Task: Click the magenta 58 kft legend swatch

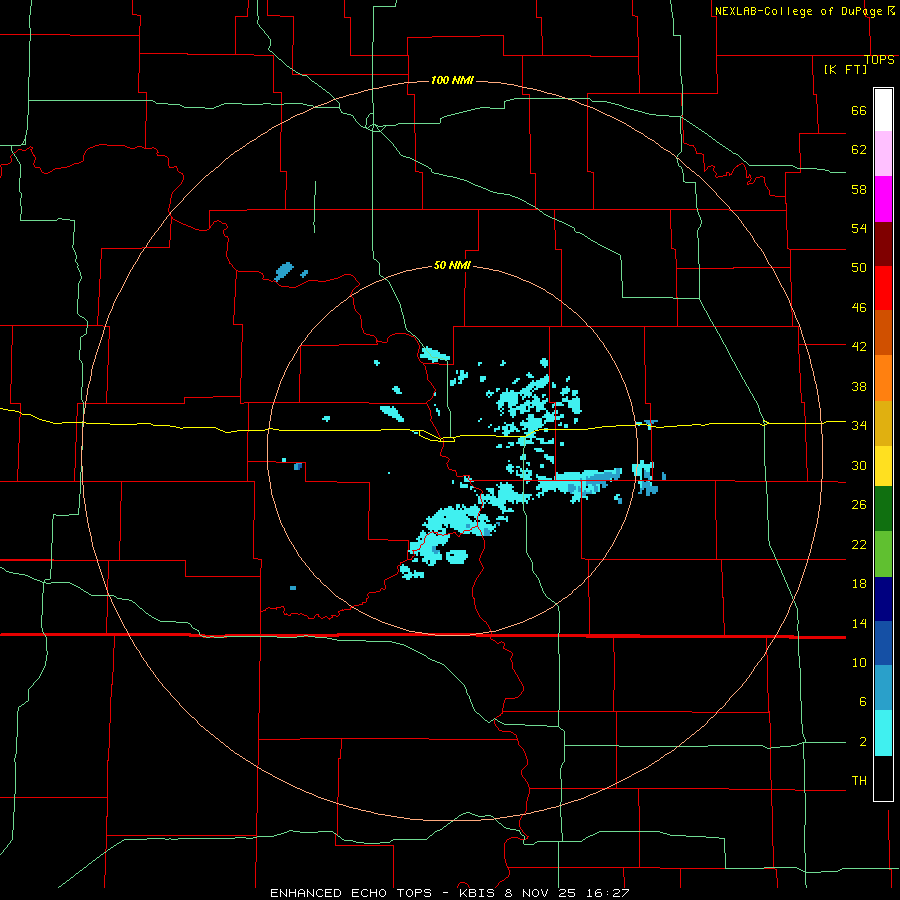Action: coord(883,199)
